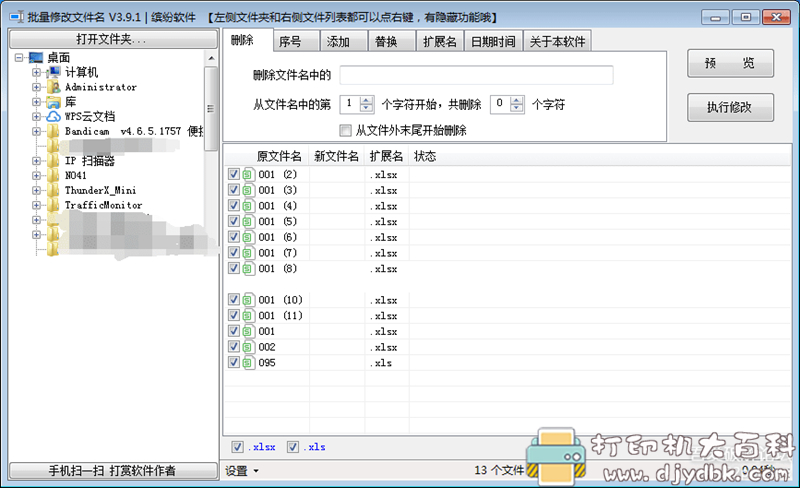Toggle the .xls extension filter checkbox
The image size is (800, 488).
(x=292, y=447)
